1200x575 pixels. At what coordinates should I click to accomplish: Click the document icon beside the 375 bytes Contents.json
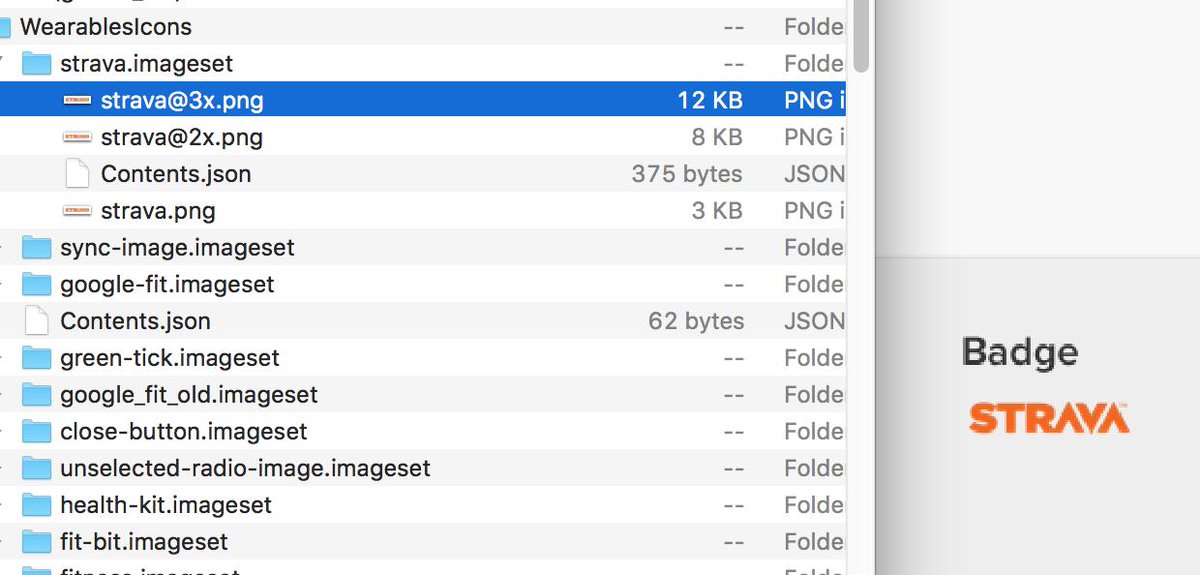click(x=77, y=174)
